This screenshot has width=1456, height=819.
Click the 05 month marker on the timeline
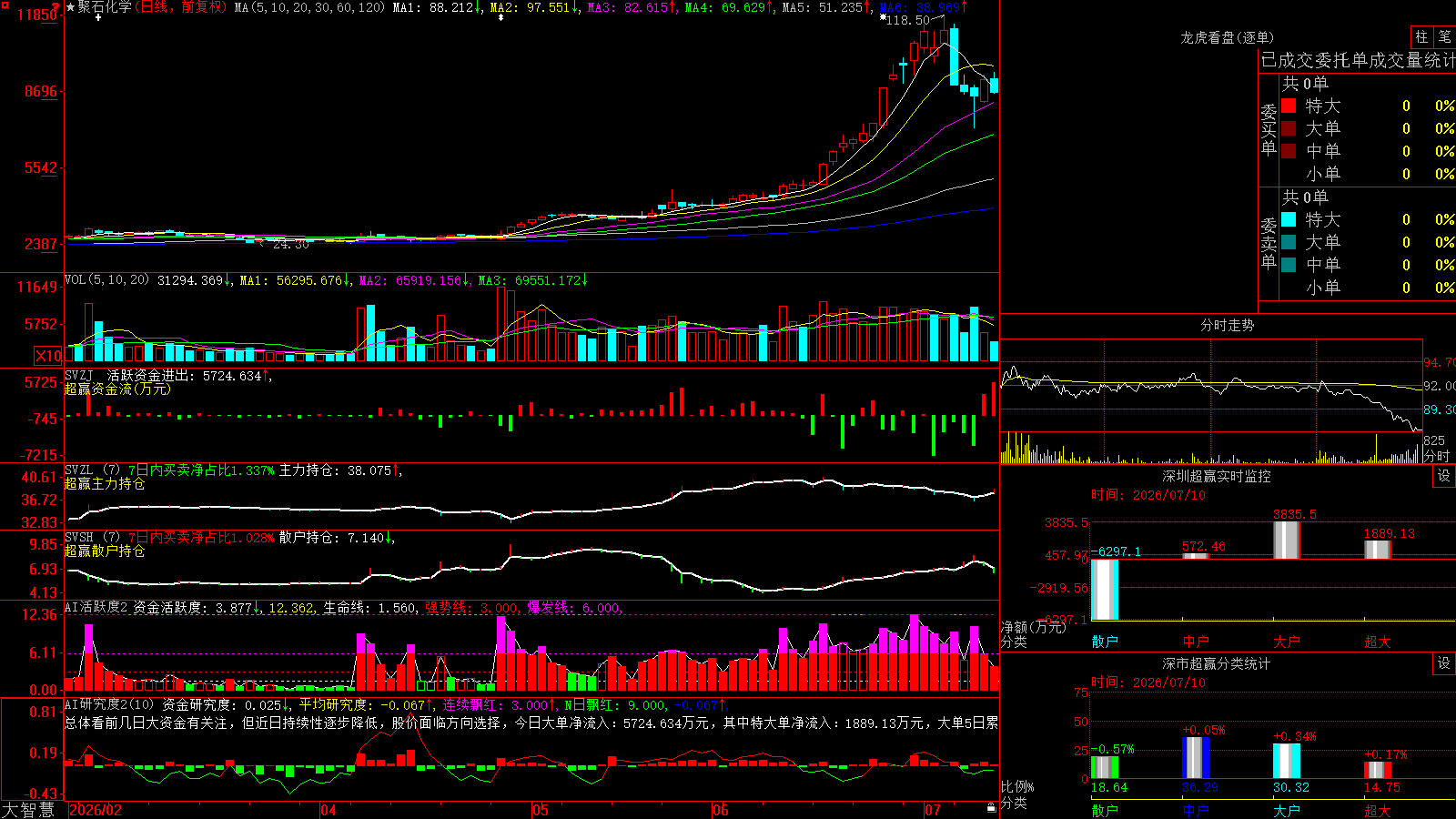pos(541,810)
